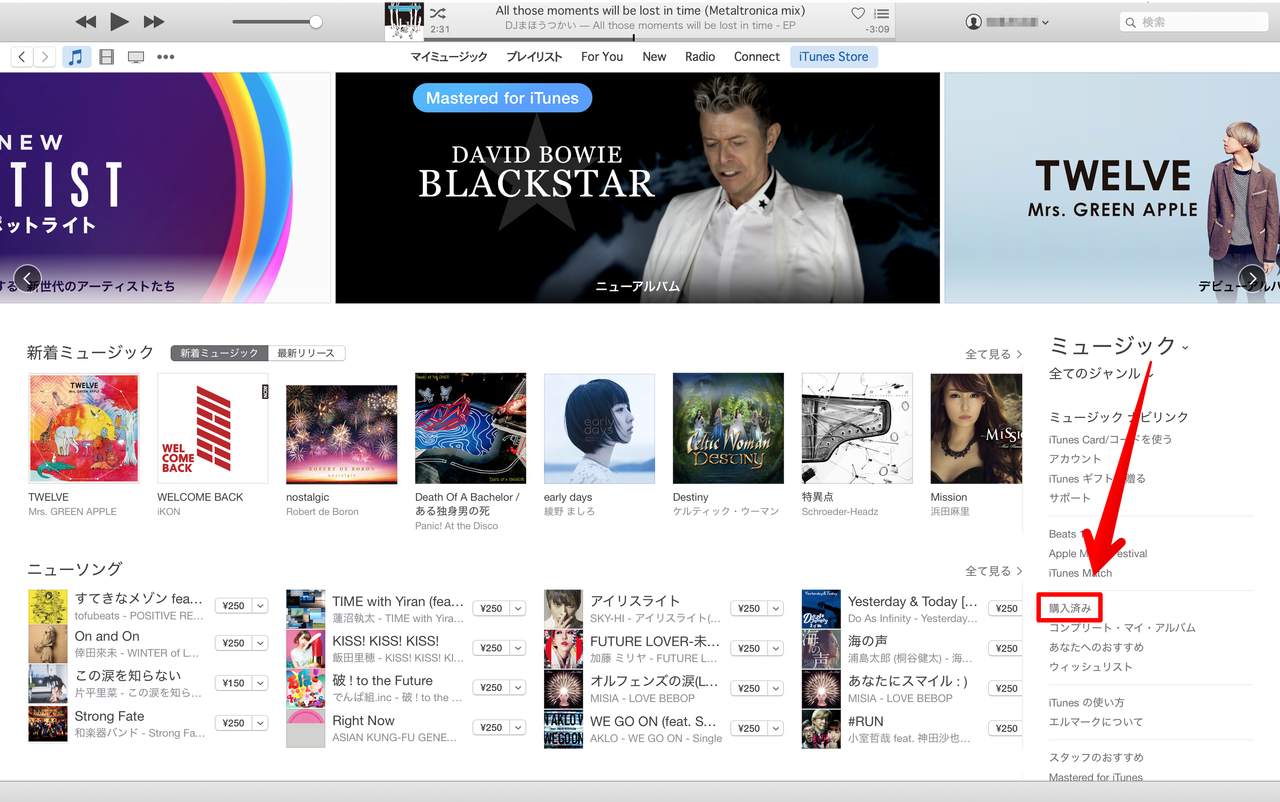Screen dimensions: 1280x802
Task: Switch to For You tab
Action: click(x=602, y=57)
